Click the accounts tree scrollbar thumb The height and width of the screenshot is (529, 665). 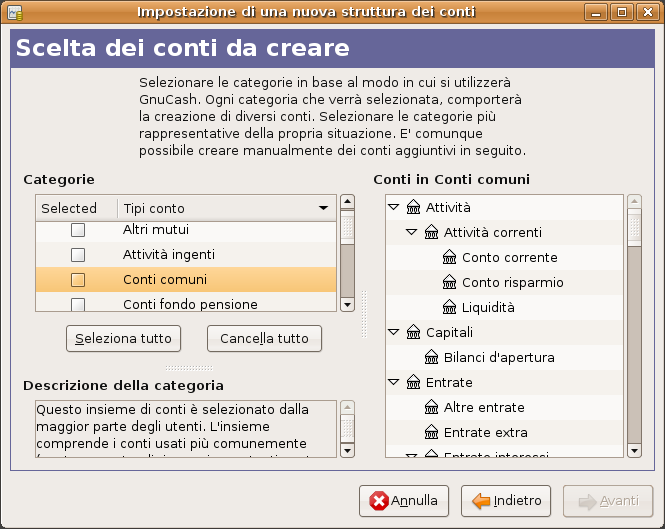[634, 227]
